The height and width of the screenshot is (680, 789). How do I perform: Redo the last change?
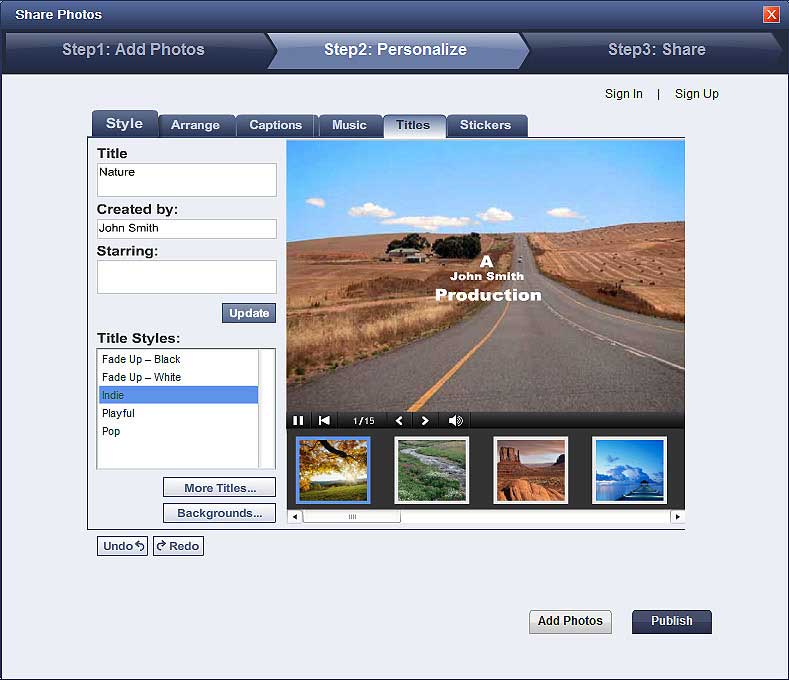pos(178,546)
